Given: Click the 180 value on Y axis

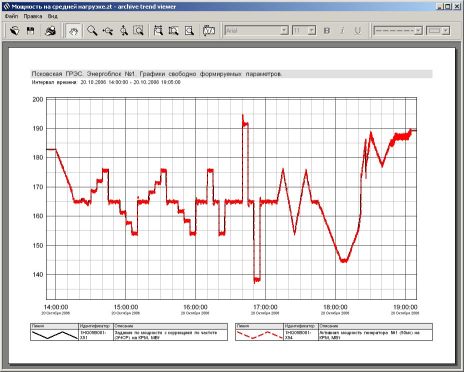Looking at the screenshot, I should [x=38, y=158].
